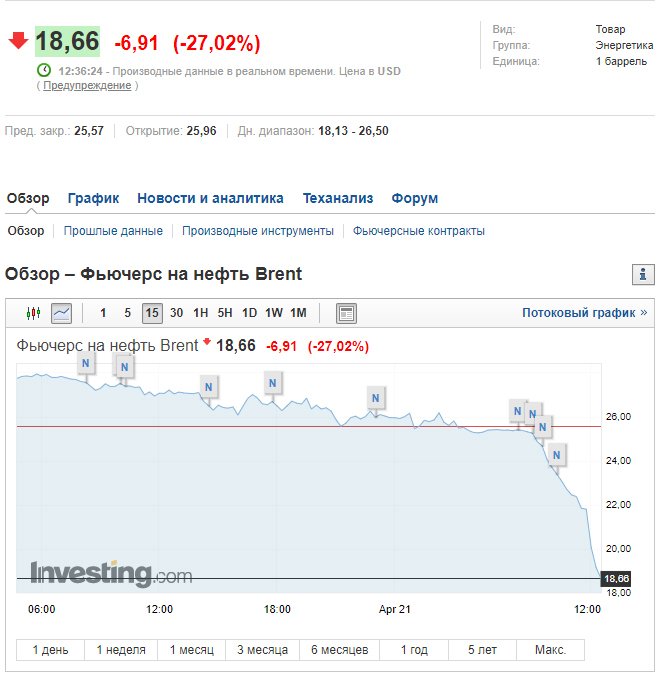This screenshot has width=665, height=675.
Task: Open Потоковый график link
Action: [x=585, y=313]
